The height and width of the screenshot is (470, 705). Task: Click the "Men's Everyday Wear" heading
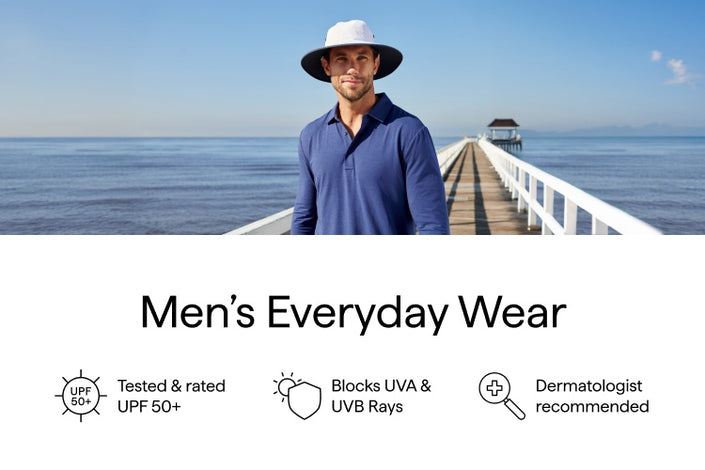click(x=353, y=313)
